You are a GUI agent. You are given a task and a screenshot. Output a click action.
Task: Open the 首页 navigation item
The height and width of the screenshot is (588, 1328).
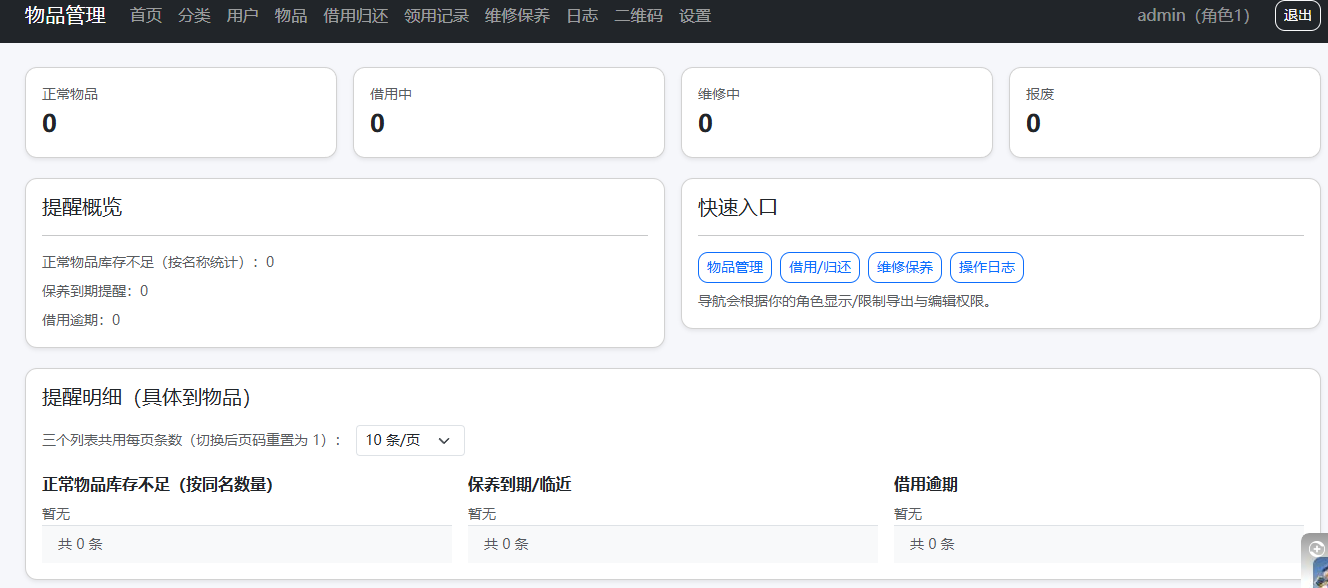tap(146, 16)
